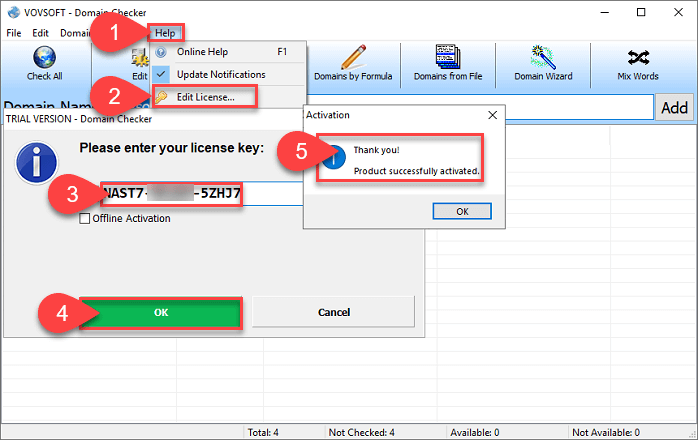Screen dimensions: 698x440
Task: Open Domains from File tool
Action: tap(448, 63)
